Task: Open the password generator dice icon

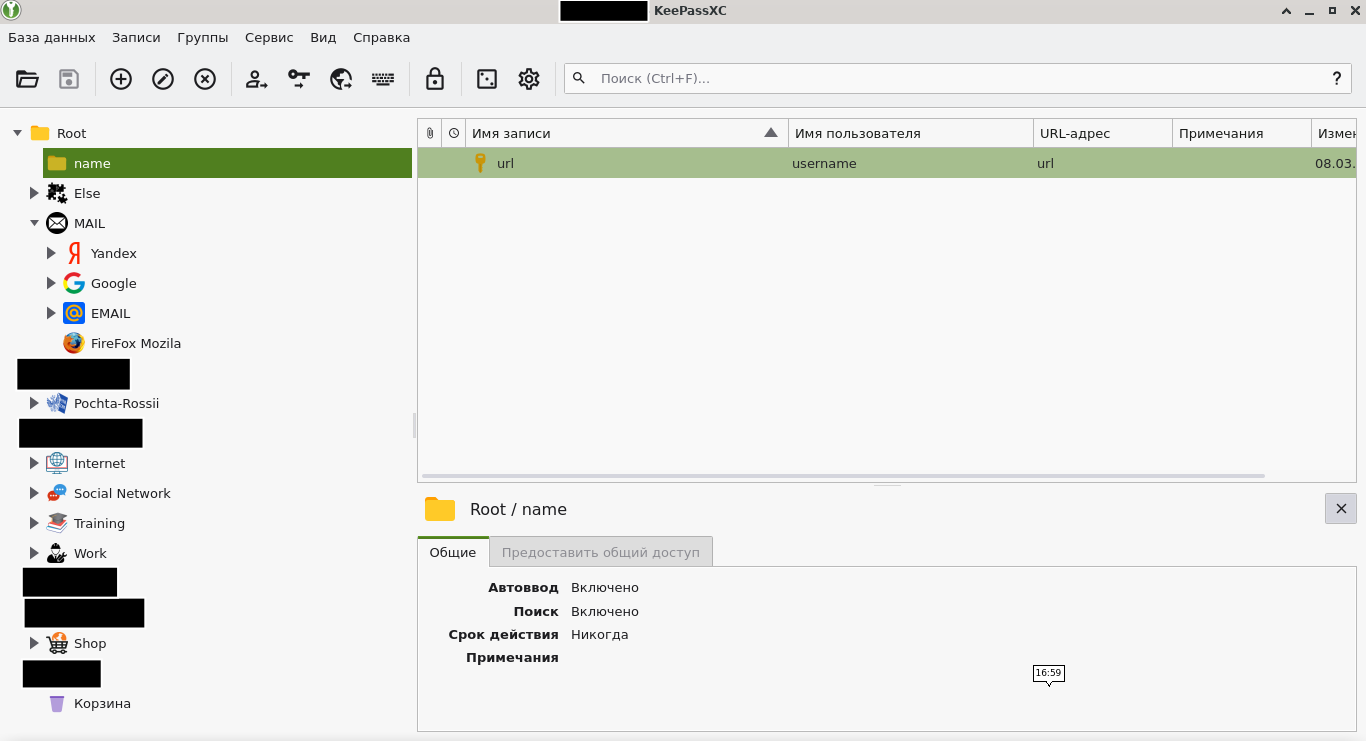Action: (487, 79)
